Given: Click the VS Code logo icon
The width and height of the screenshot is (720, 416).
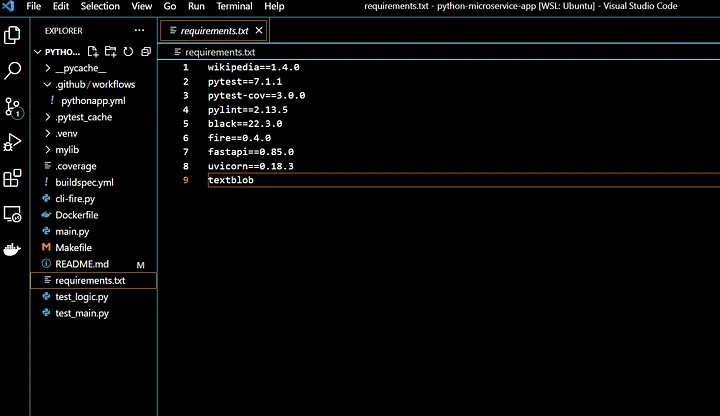Looking at the screenshot, I should coord(8,6).
